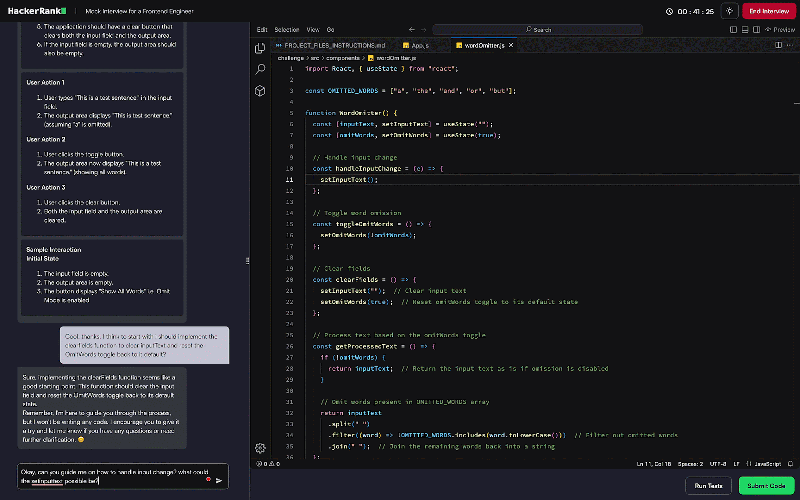
Task: Send the chat message arrow icon
Action: click(219, 480)
